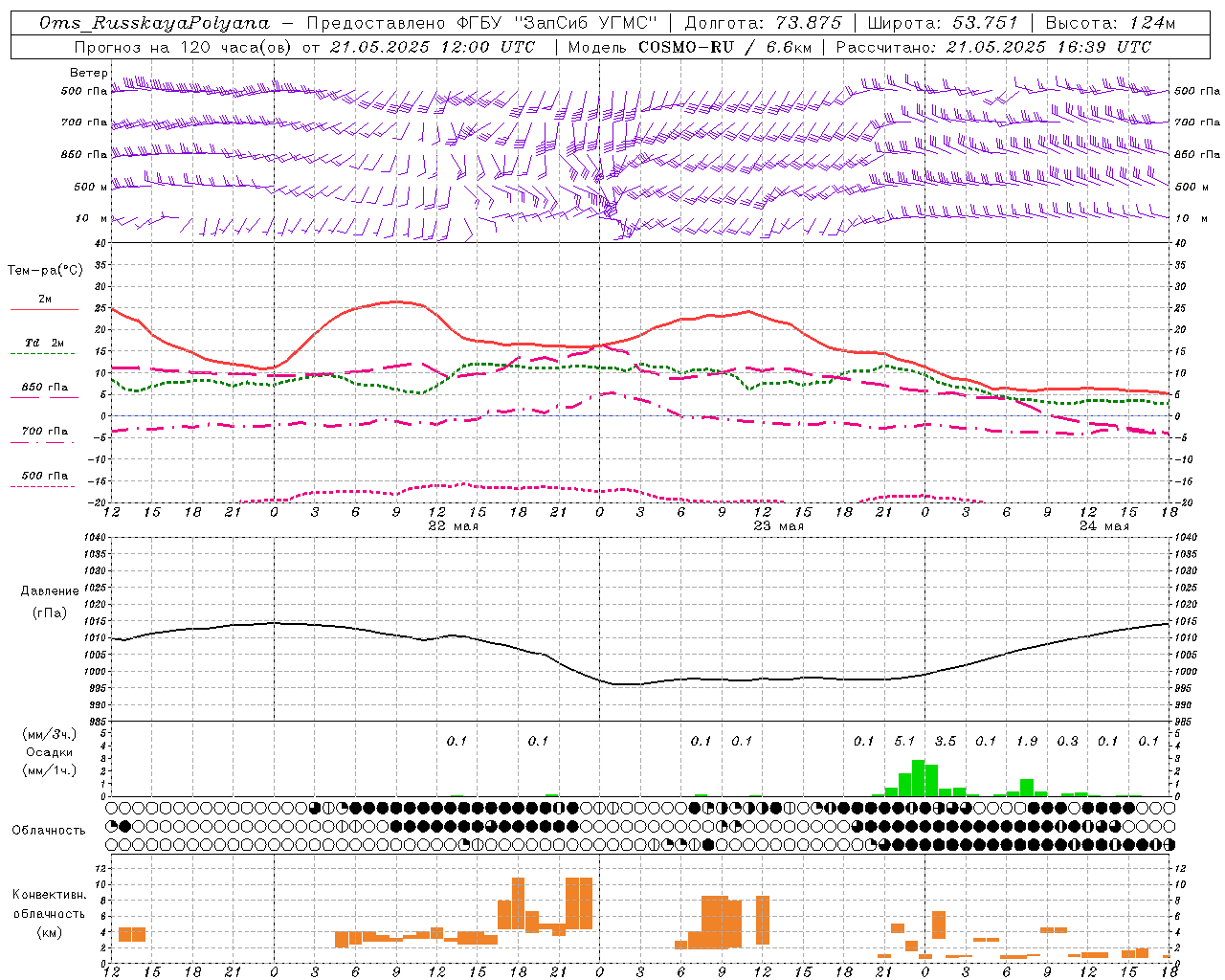The width and height of the screenshot is (1225, 980).
Task: Click the 2м temperature legend entry
Action: (x=45, y=299)
